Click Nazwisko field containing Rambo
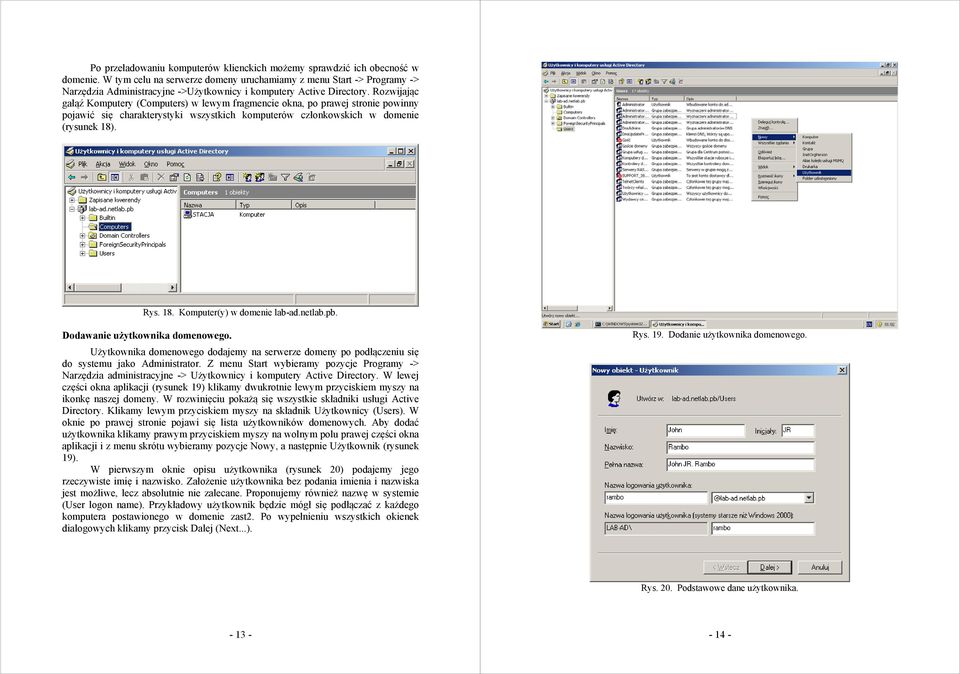960x674 pixels. coord(740,447)
